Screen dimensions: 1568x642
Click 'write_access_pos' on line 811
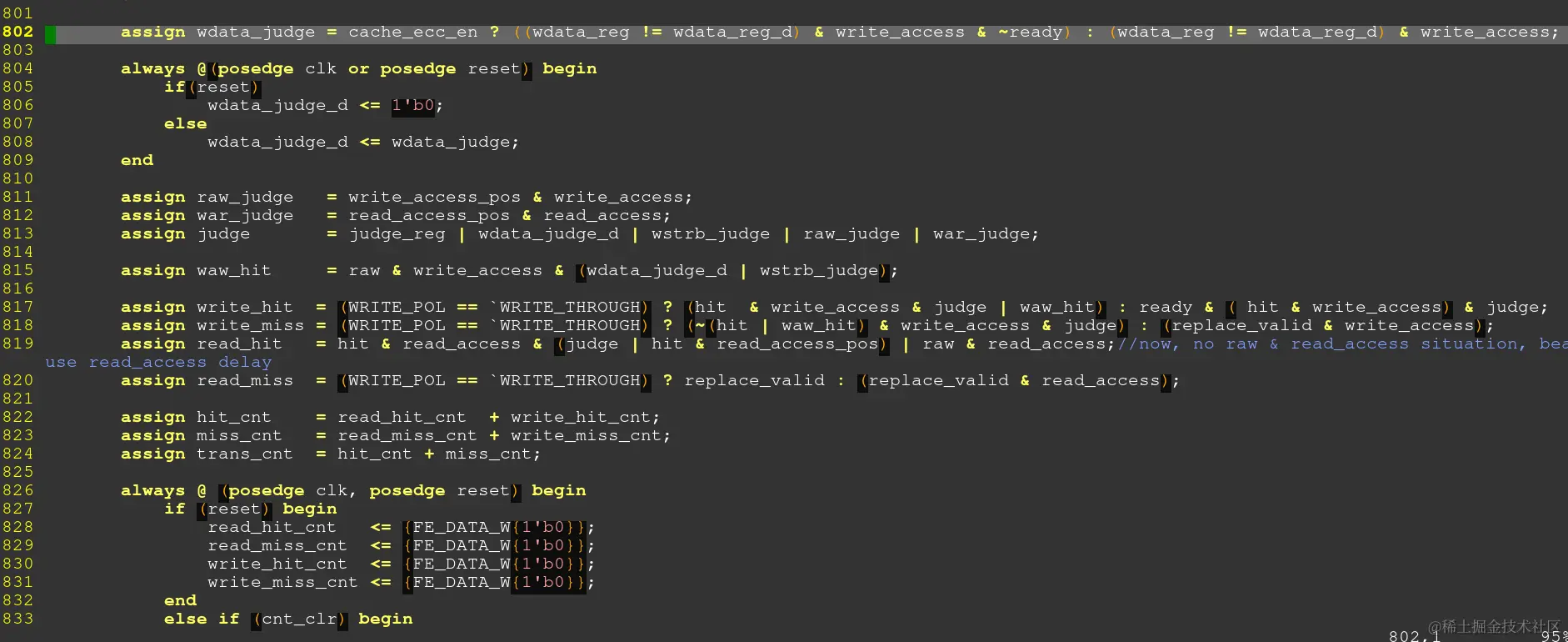point(435,197)
